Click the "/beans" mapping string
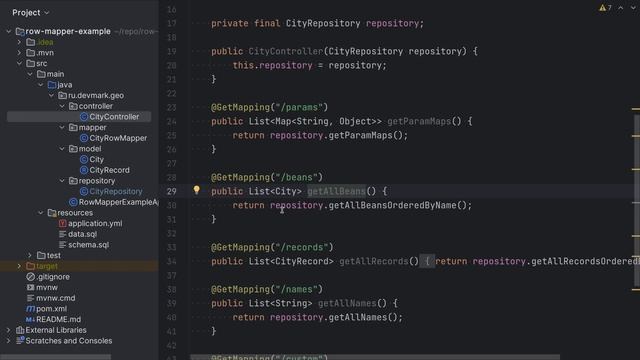640x360 pixels. (297, 177)
